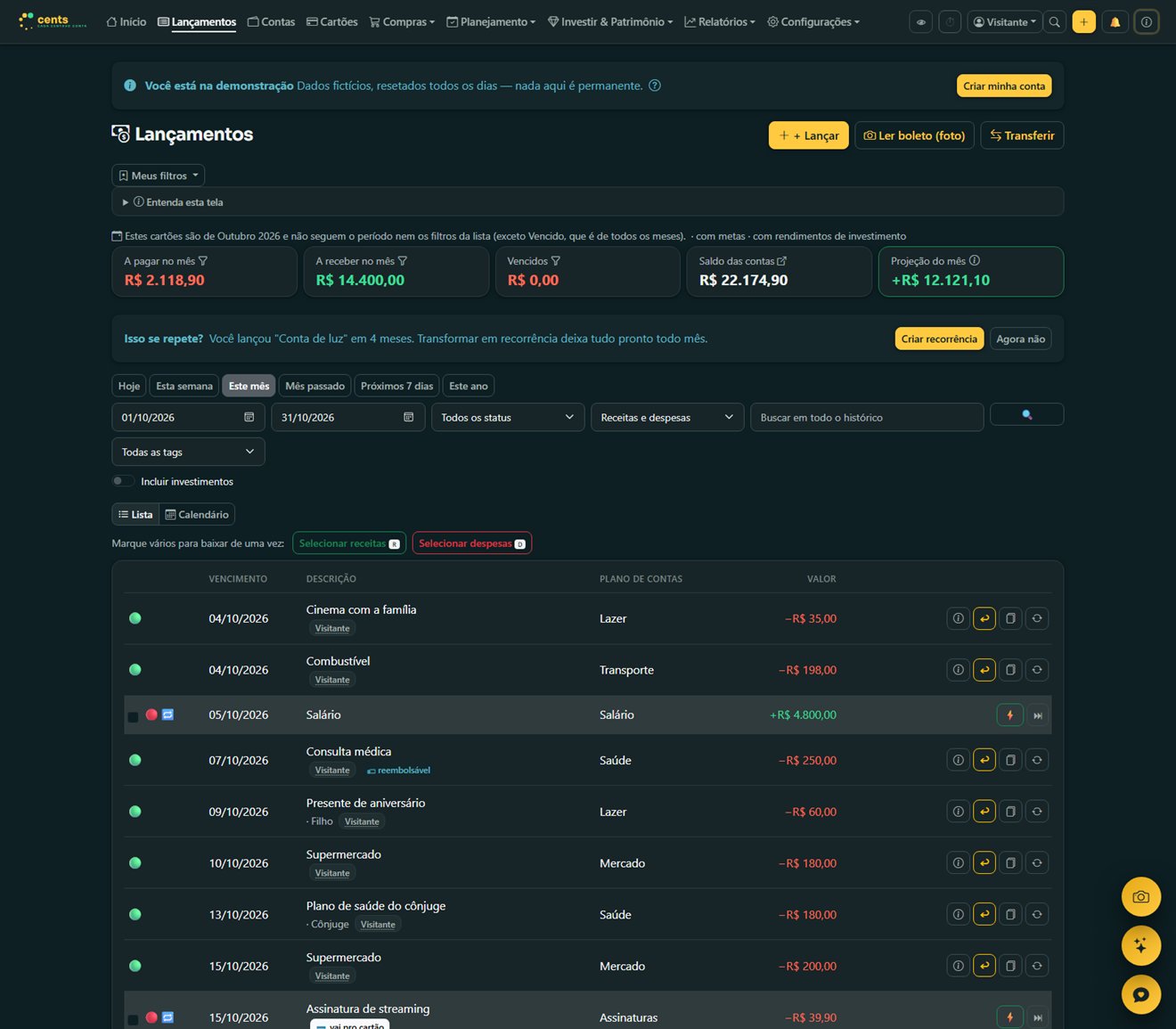Click the blue search magnifier button beside history field
1176x1029 pixels.
[1026, 414]
